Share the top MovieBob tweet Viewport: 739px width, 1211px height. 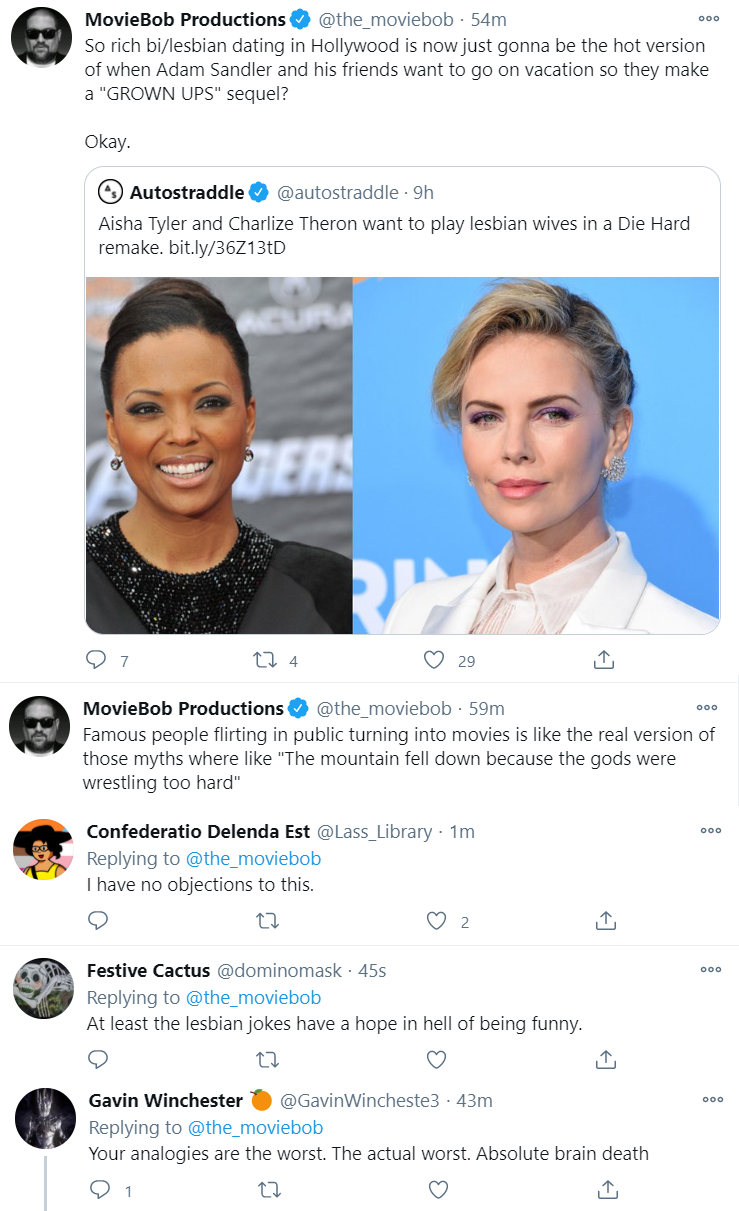pyautogui.click(x=603, y=660)
